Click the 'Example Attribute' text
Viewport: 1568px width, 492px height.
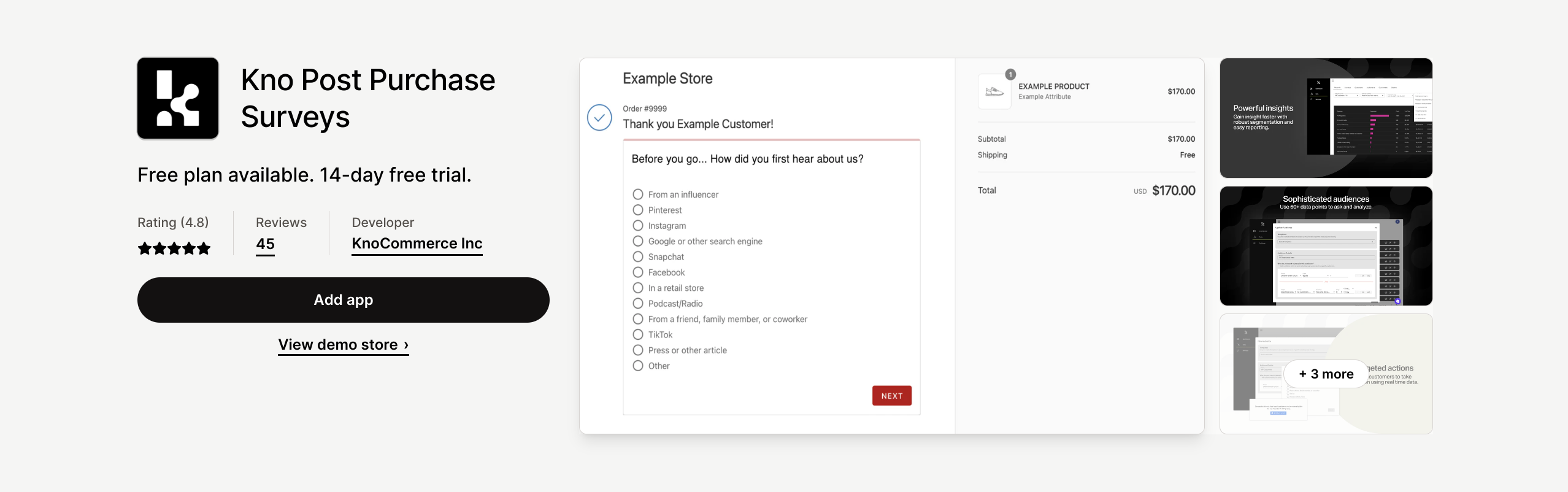1045,97
